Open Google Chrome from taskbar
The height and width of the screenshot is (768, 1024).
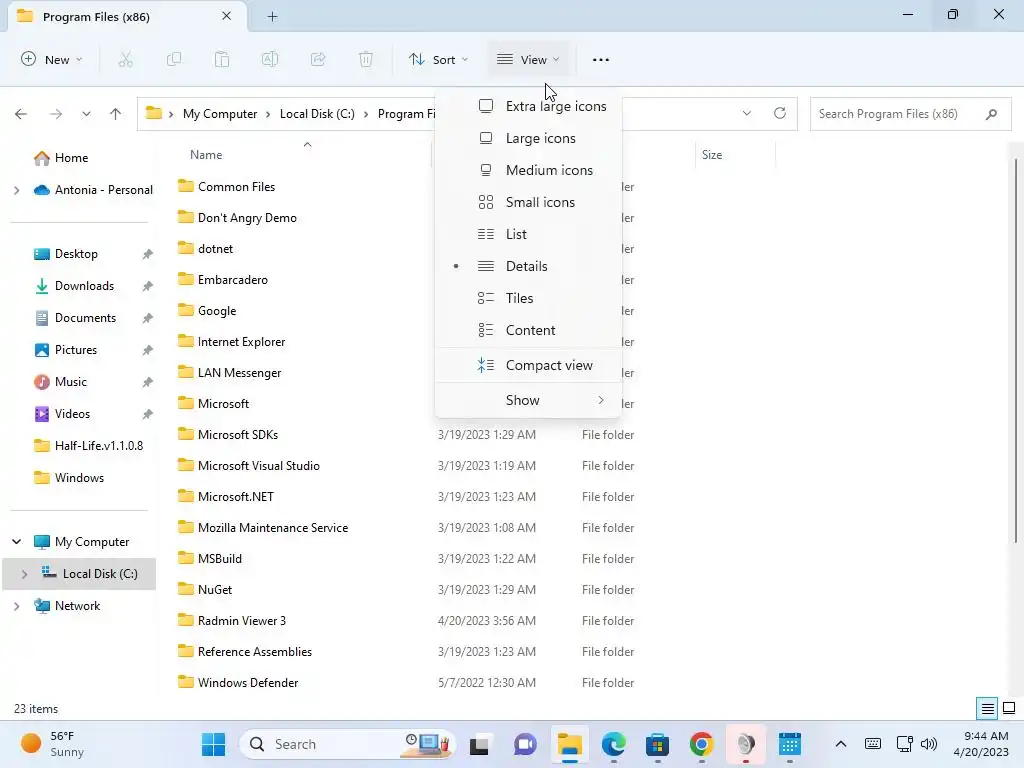pos(701,744)
